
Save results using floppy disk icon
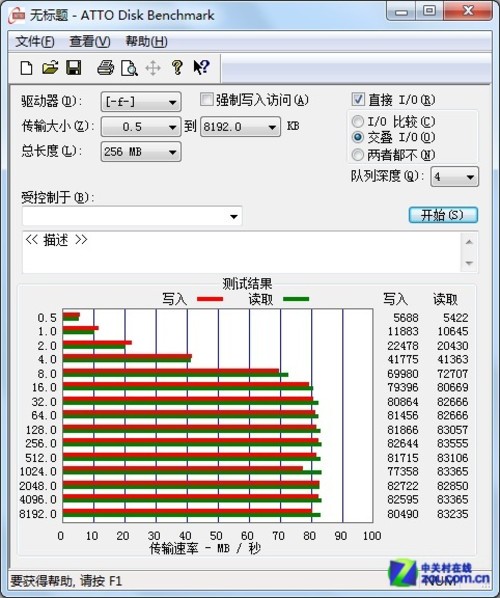point(74,68)
